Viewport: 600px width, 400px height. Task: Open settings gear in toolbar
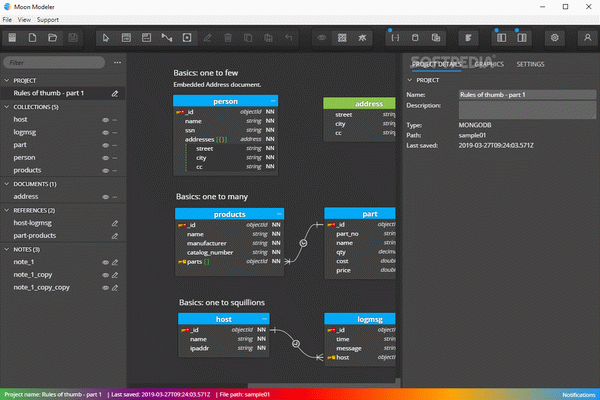point(554,38)
